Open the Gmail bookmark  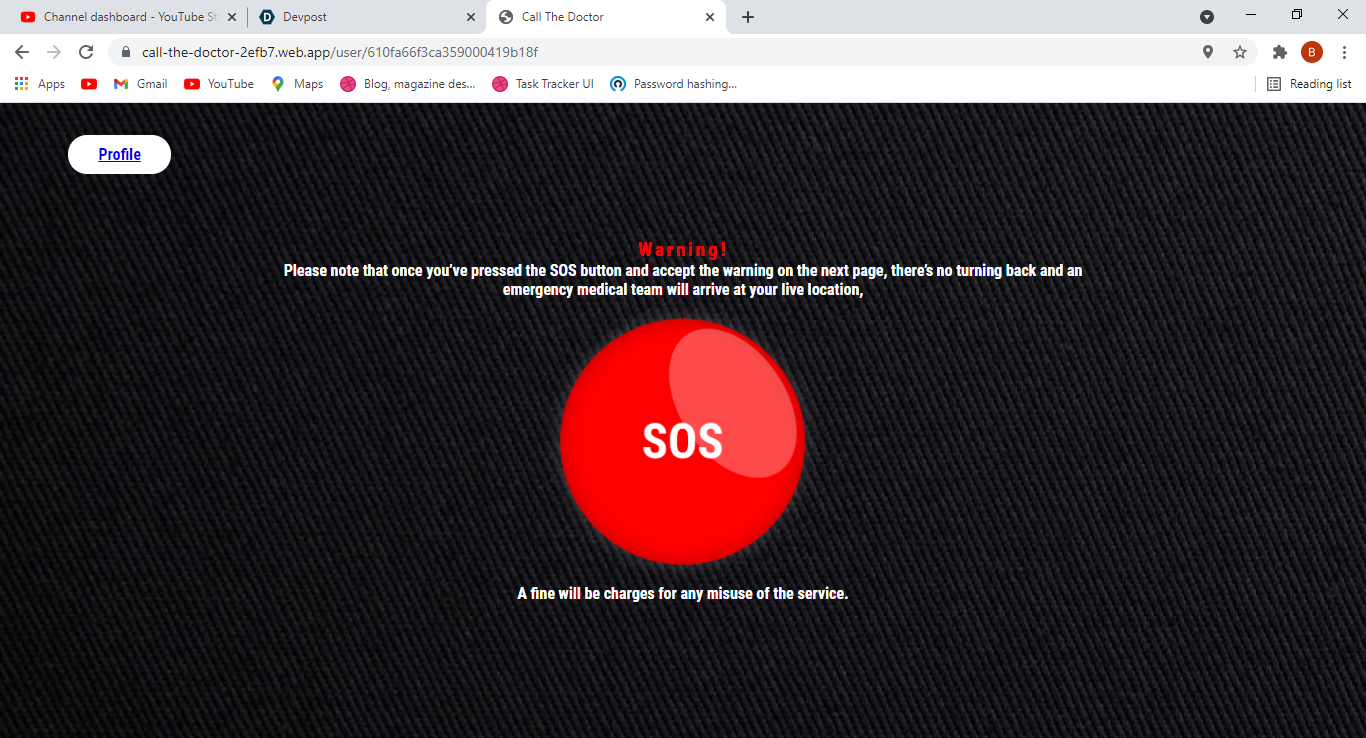[140, 84]
